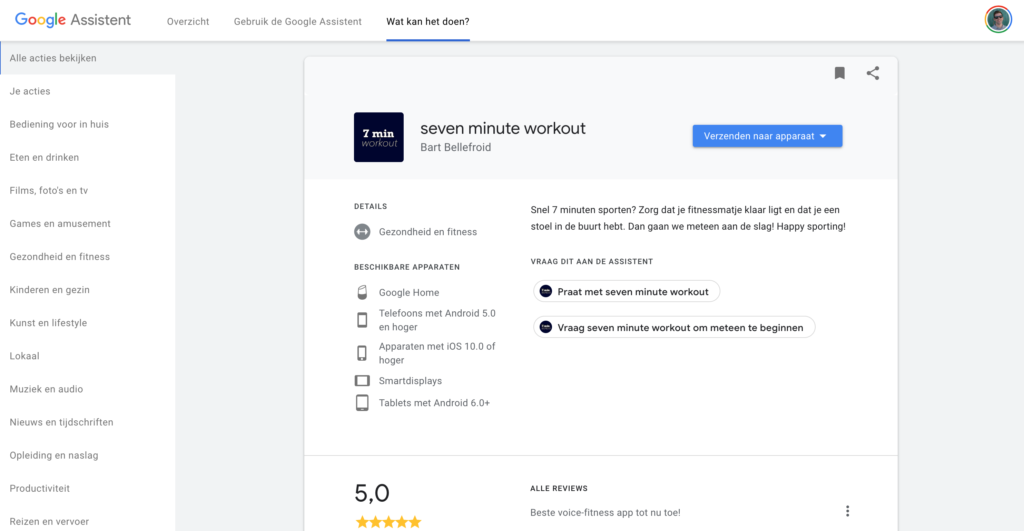The width and height of the screenshot is (1024, 531).
Task: Open Films, foto's en tv category
Action: 88,191
